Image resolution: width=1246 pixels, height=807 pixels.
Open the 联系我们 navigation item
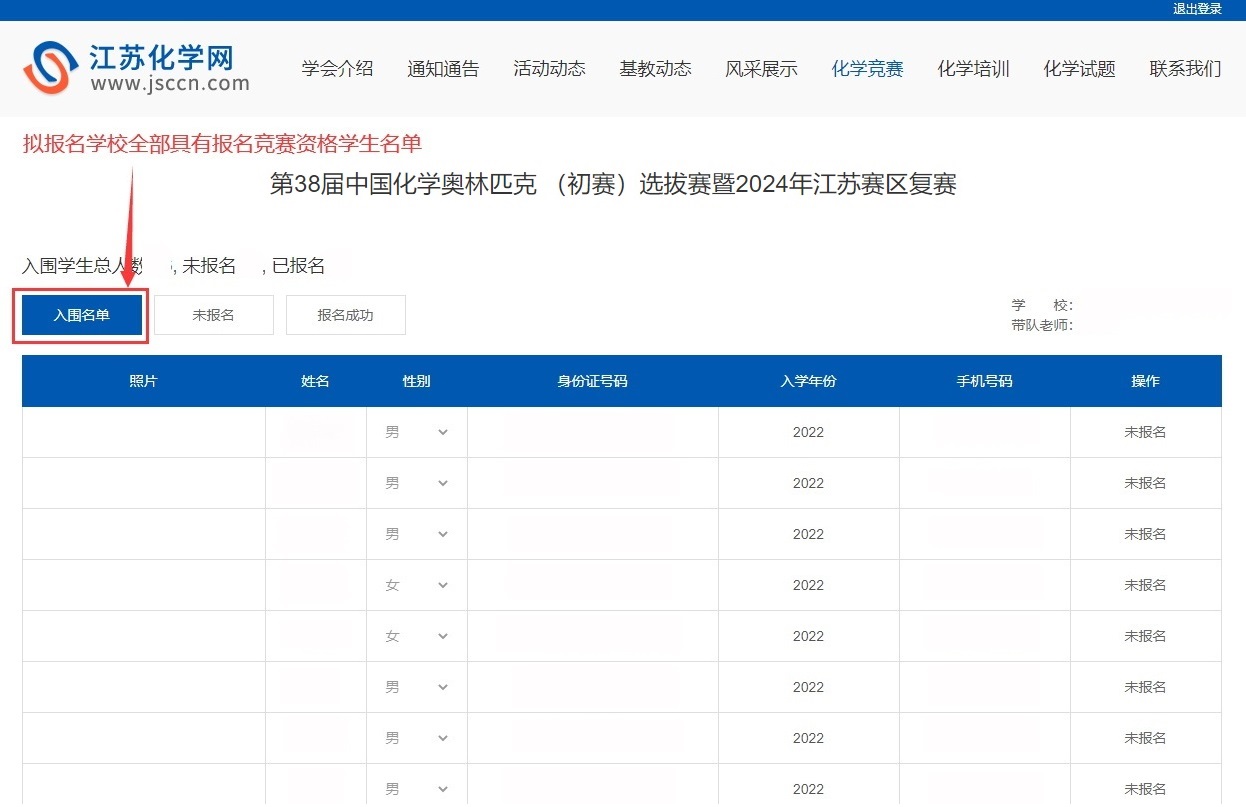pyautogui.click(x=1186, y=69)
